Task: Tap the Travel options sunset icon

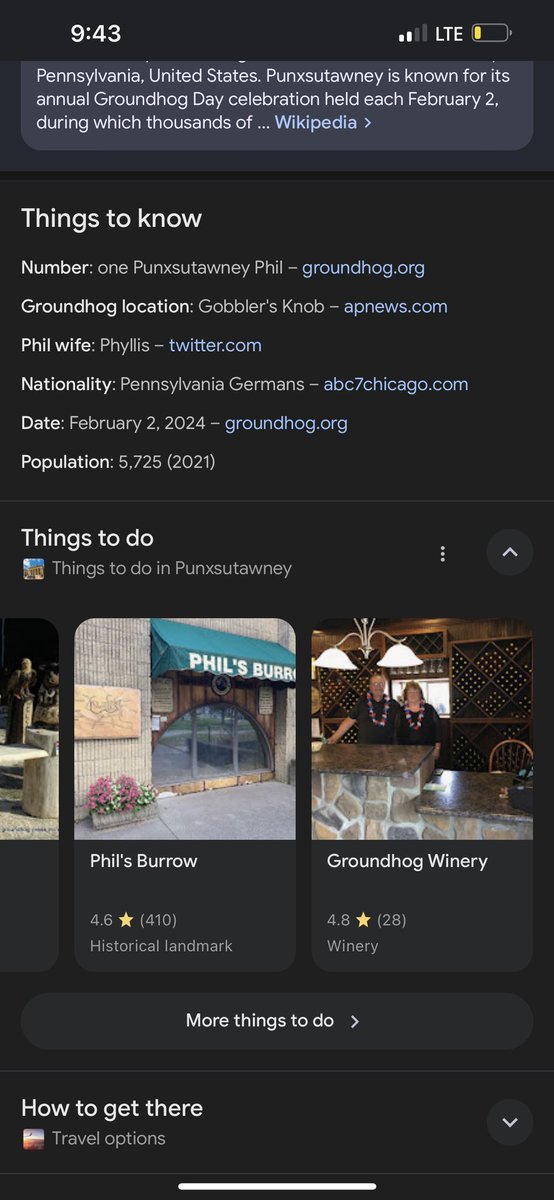Action: (x=33, y=1139)
